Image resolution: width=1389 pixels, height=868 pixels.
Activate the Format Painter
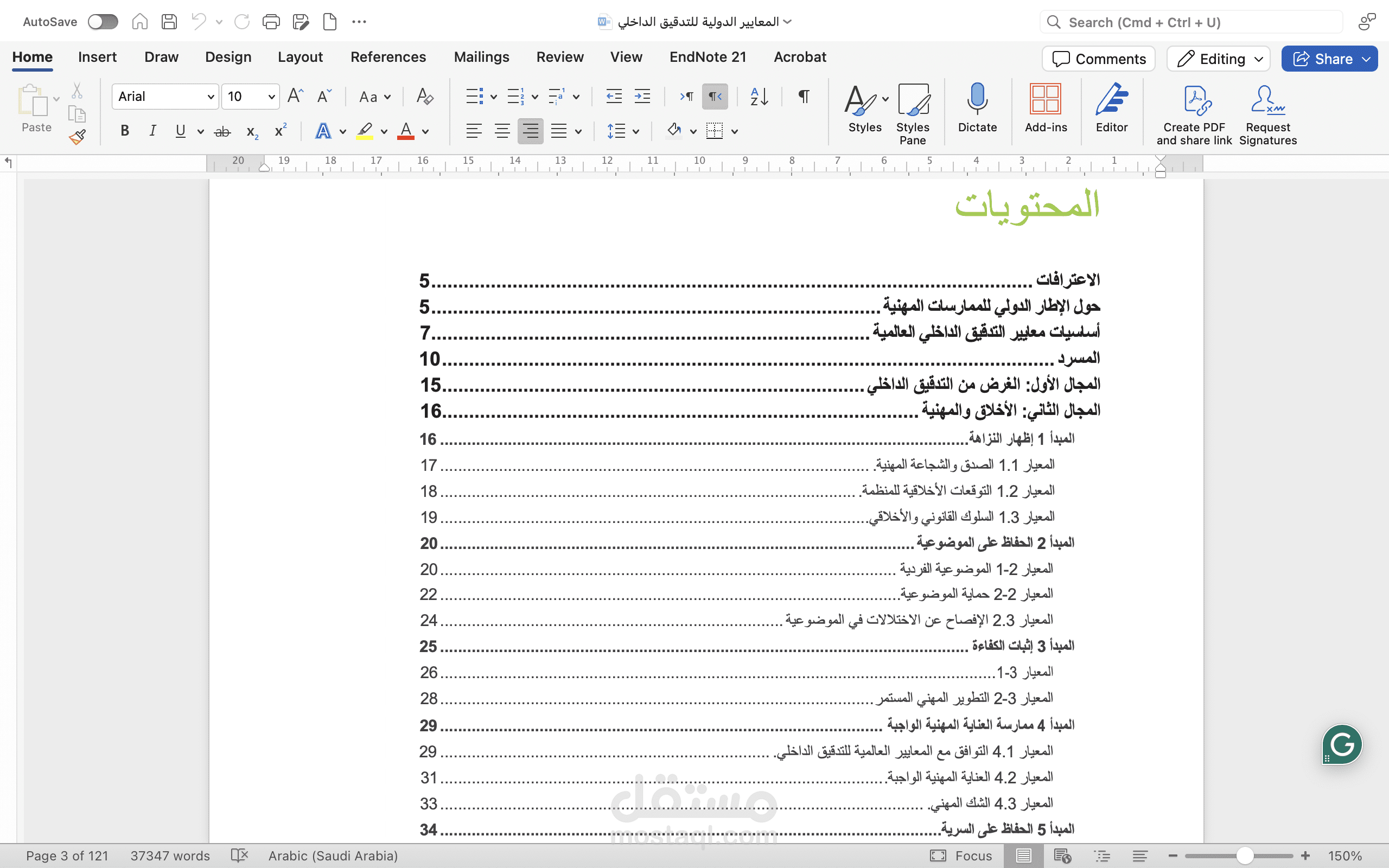(x=78, y=136)
